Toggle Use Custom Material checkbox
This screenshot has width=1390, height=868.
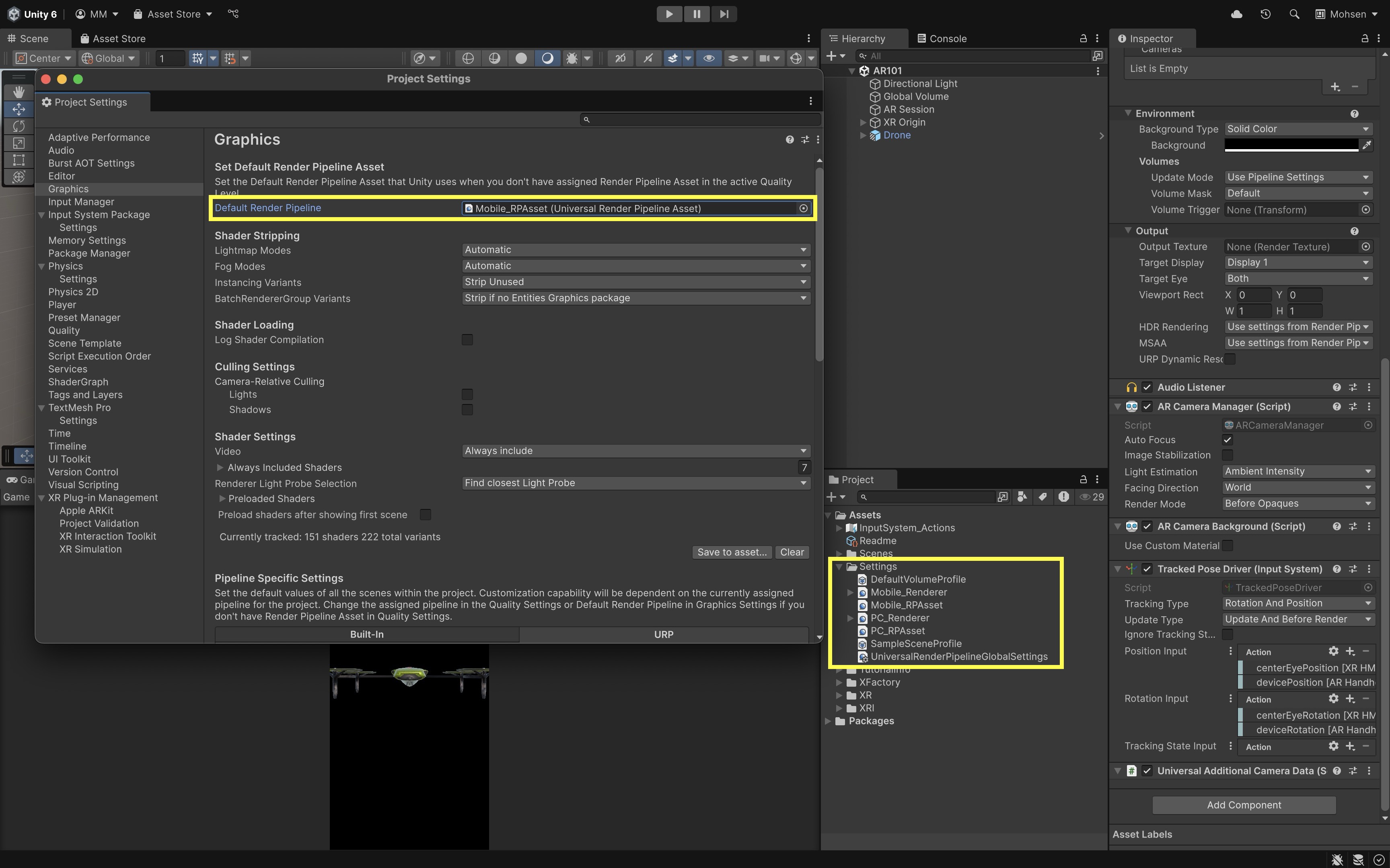1228,546
